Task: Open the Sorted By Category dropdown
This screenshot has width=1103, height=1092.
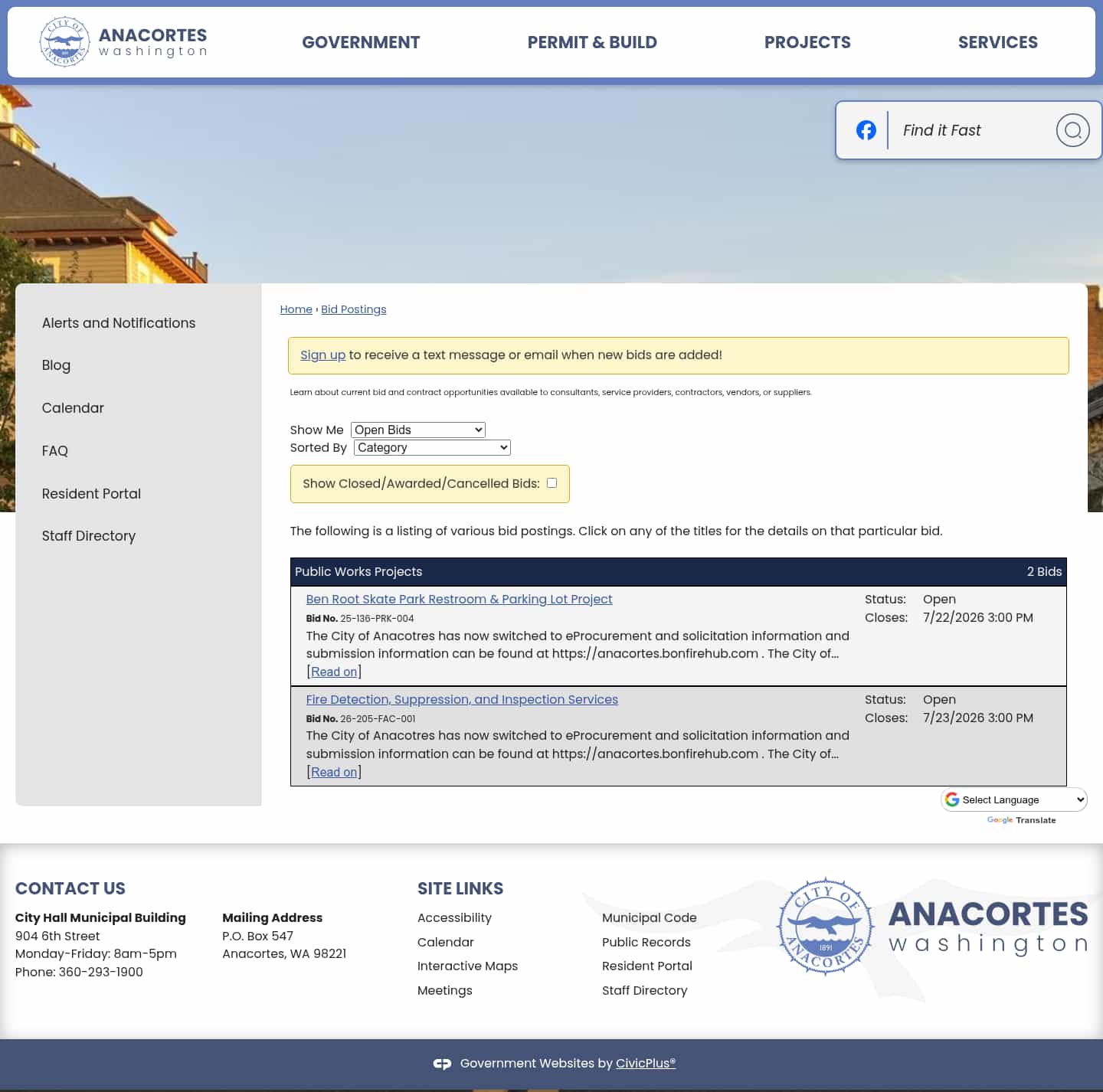Action: (432, 447)
